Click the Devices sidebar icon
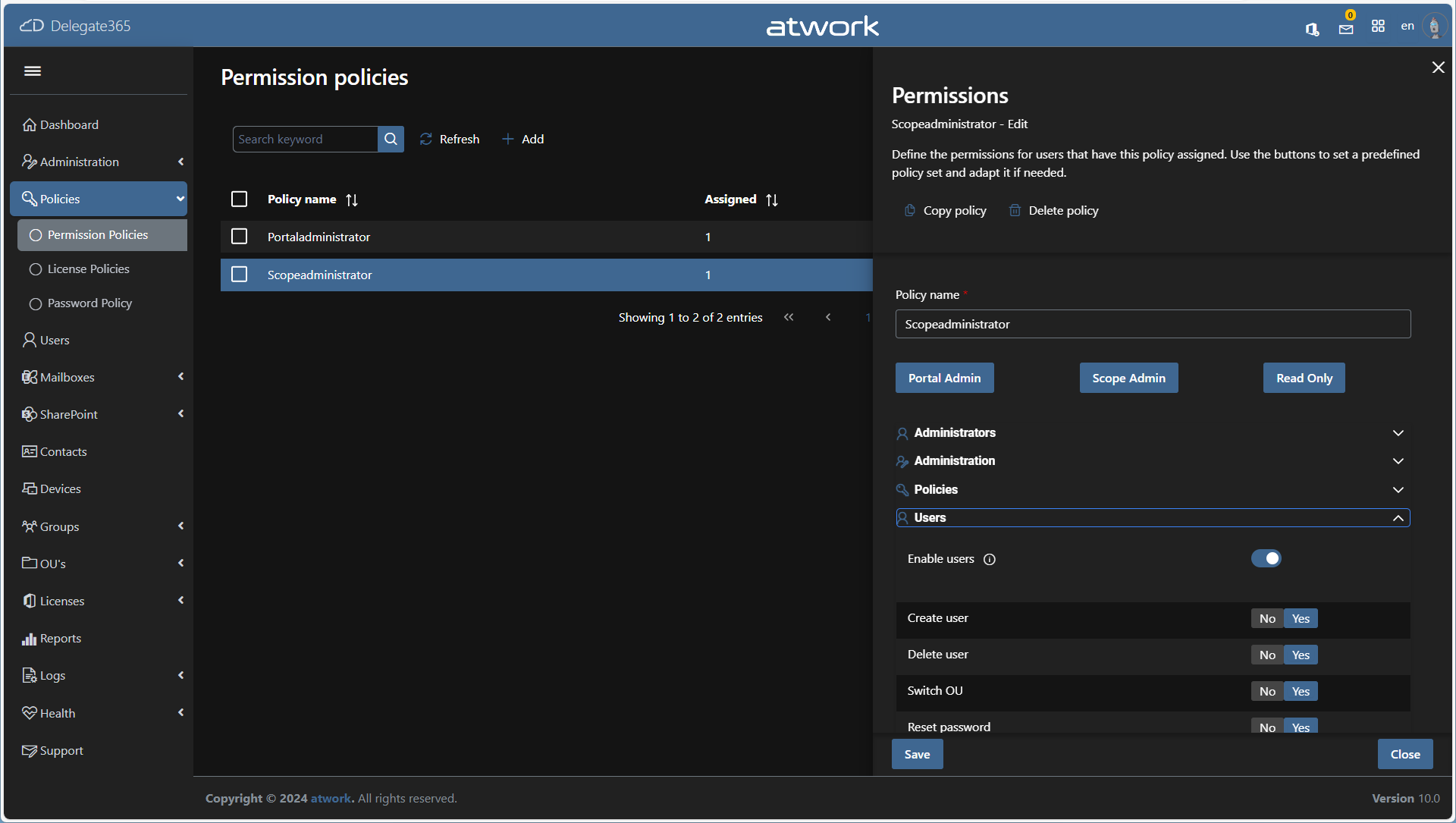Screen dimensions: 1456x823 [30, 488]
